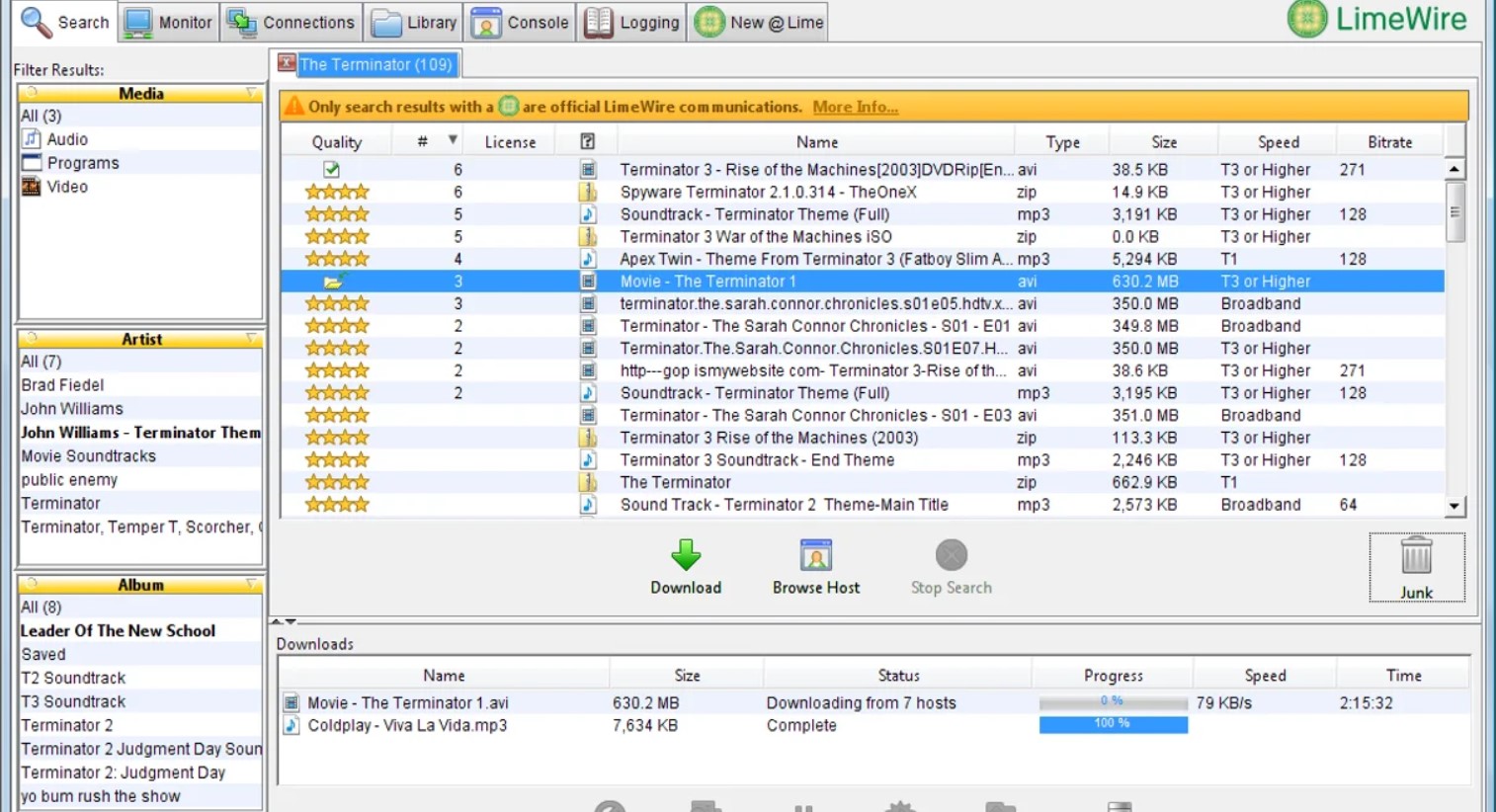The height and width of the screenshot is (812, 1496).
Task: Collapse the Media filter box arrow
Action: (x=251, y=93)
